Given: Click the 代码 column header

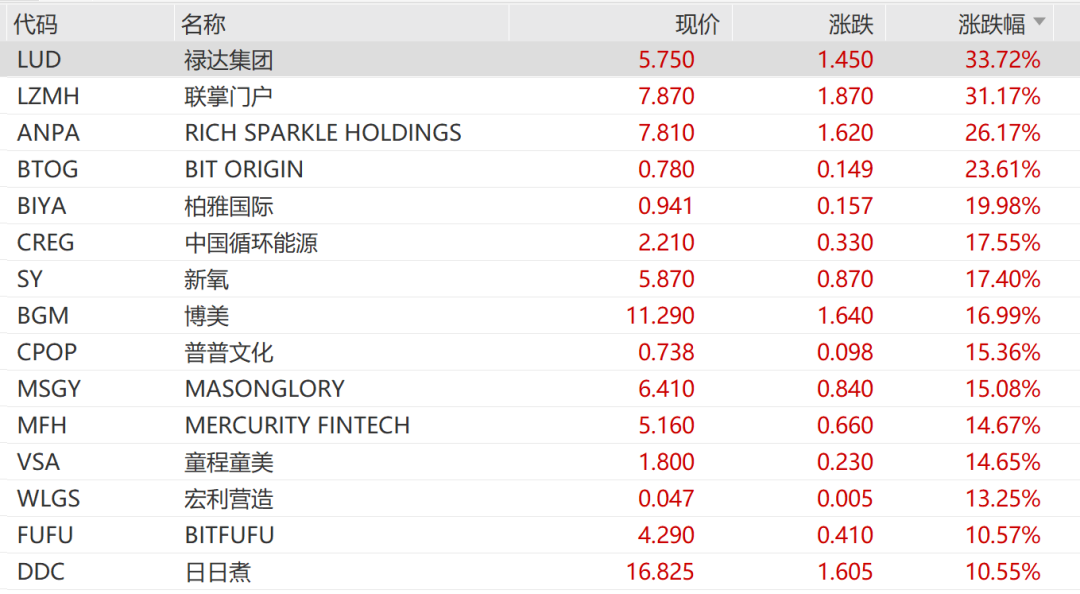Looking at the screenshot, I should coord(33,23).
